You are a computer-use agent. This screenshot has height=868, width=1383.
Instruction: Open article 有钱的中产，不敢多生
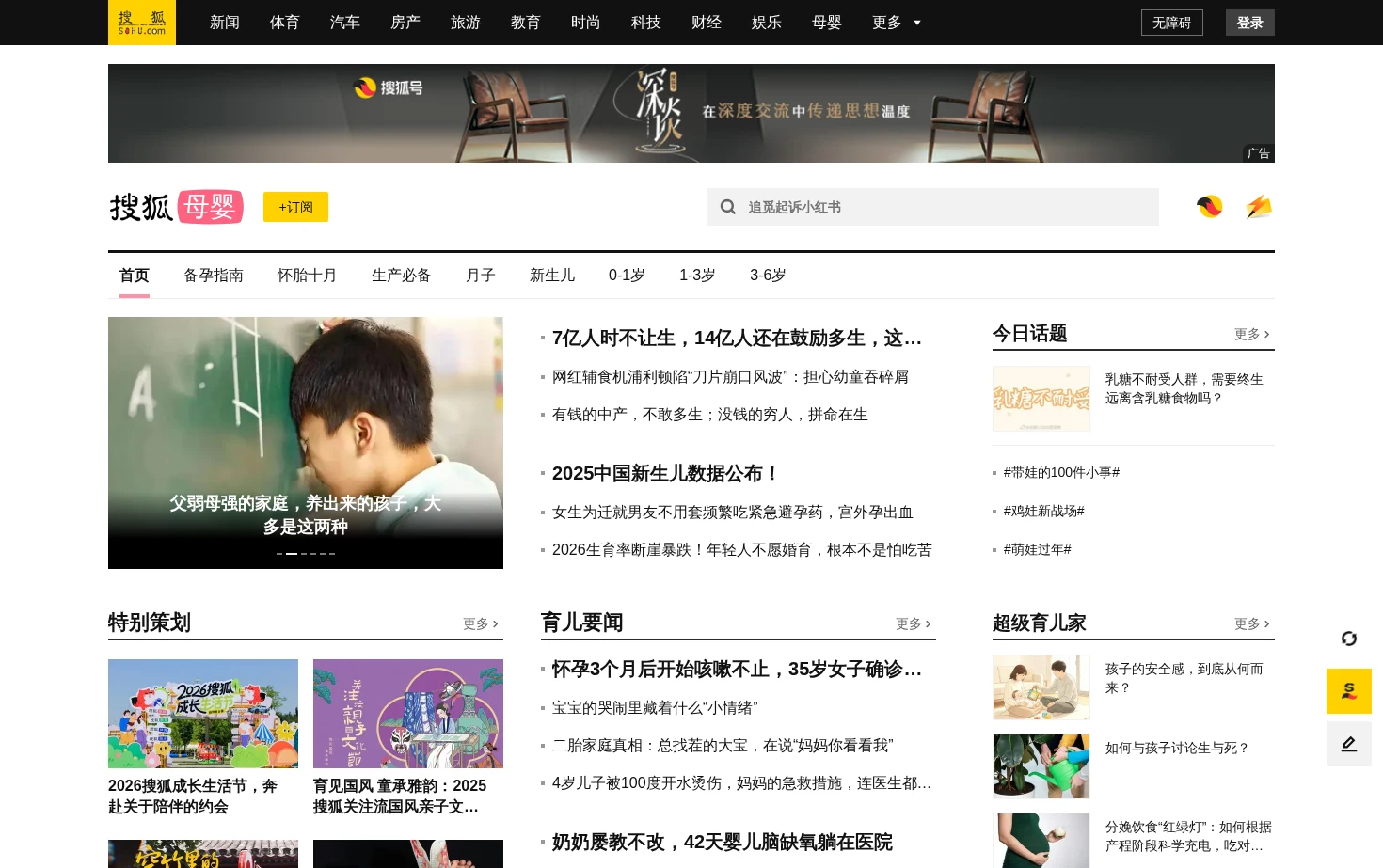tap(710, 415)
